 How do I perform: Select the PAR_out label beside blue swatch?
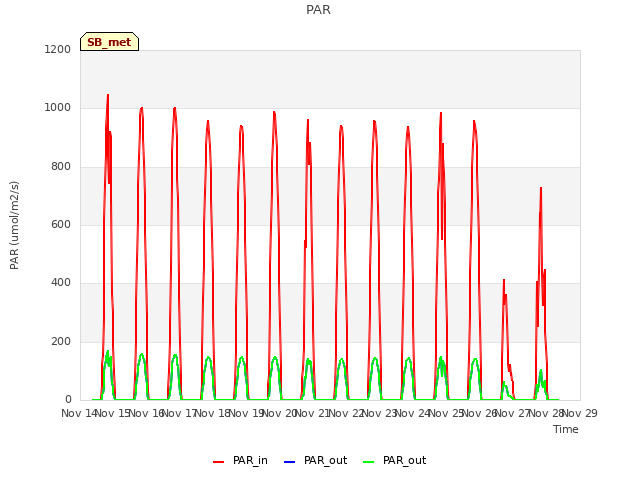pyautogui.click(x=325, y=460)
